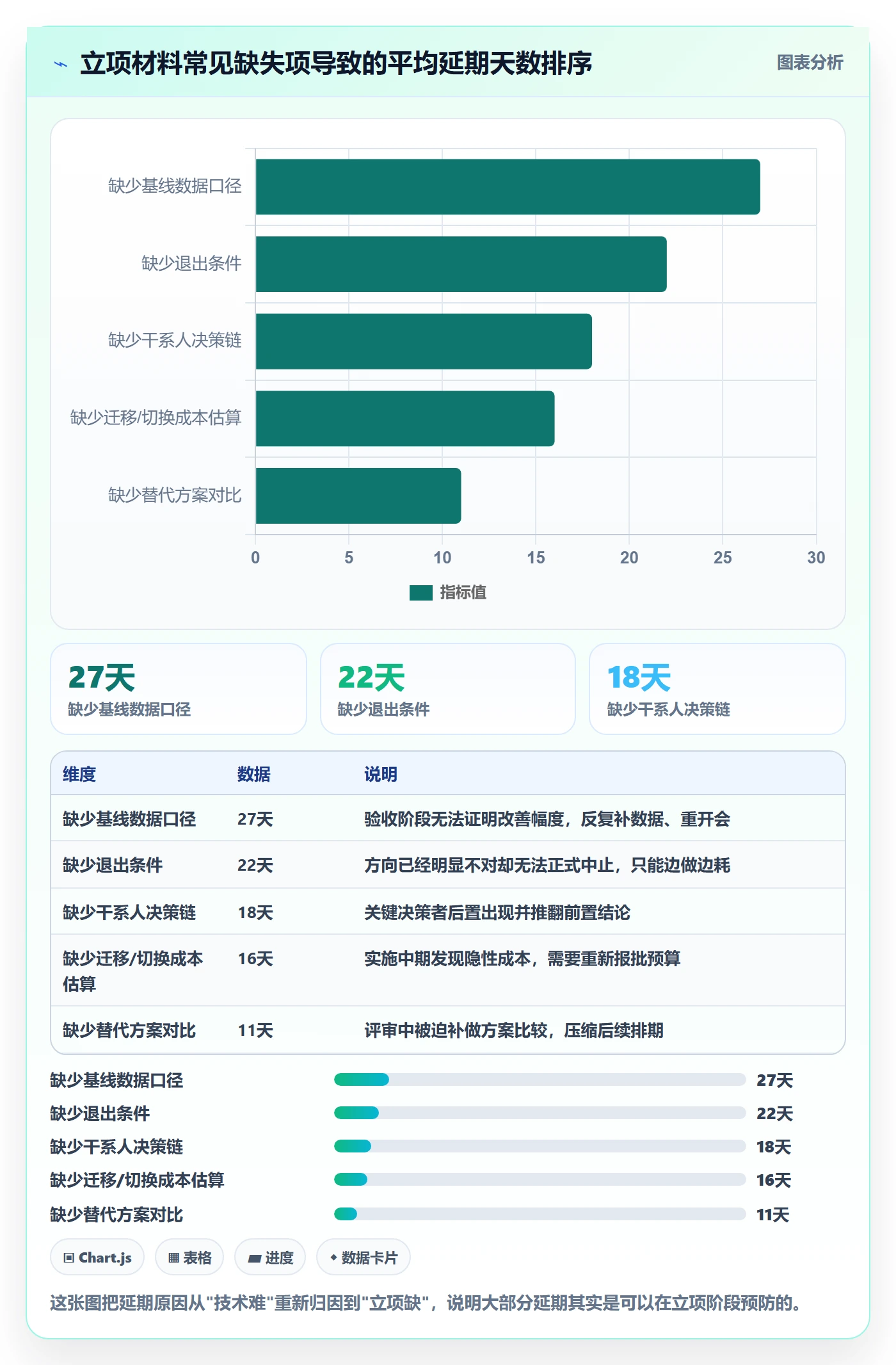Click the 图表分析 label
The width and height of the screenshot is (896, 1365).
[810, 63]
